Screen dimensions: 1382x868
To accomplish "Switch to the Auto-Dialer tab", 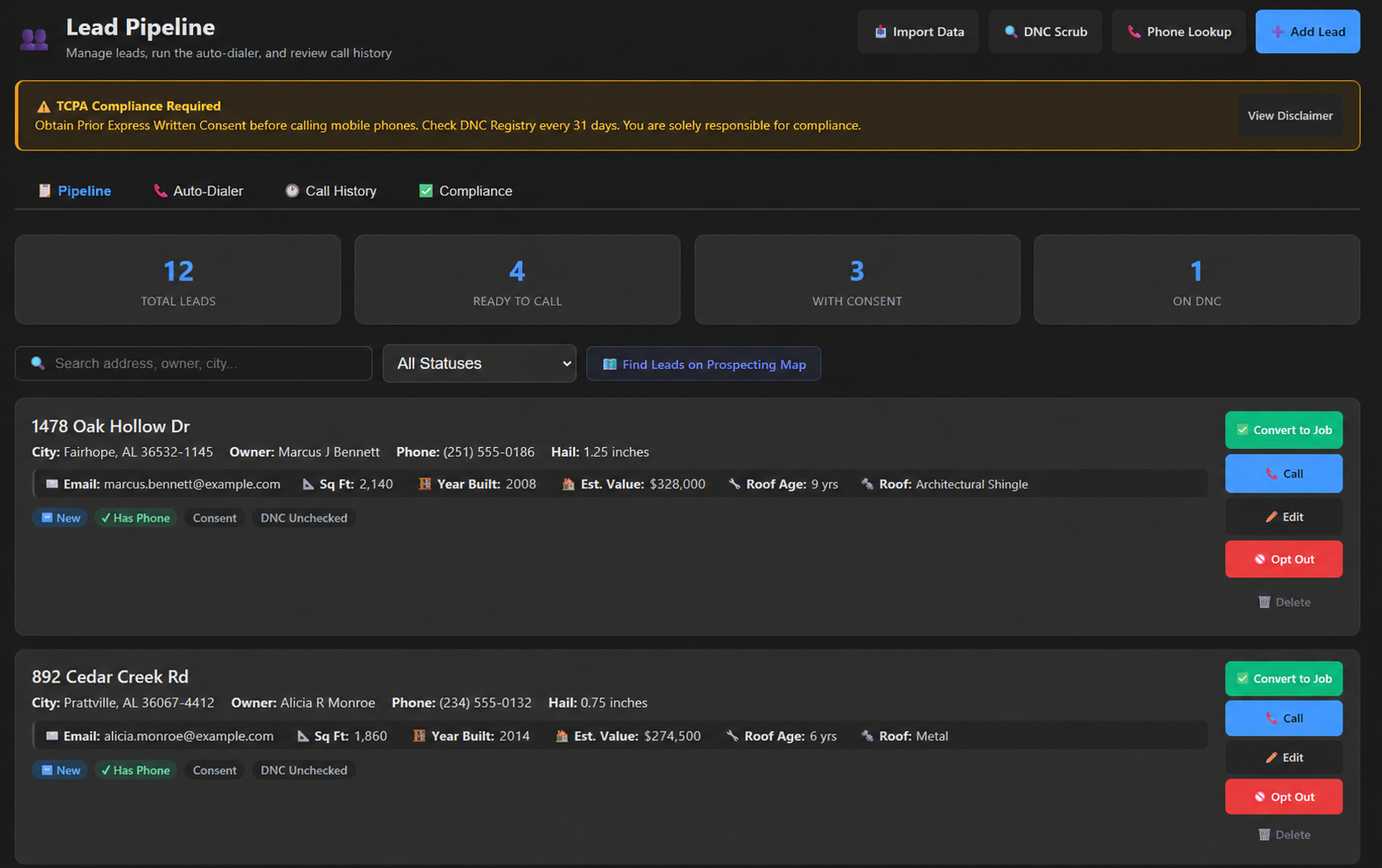I will click(198, 190).
